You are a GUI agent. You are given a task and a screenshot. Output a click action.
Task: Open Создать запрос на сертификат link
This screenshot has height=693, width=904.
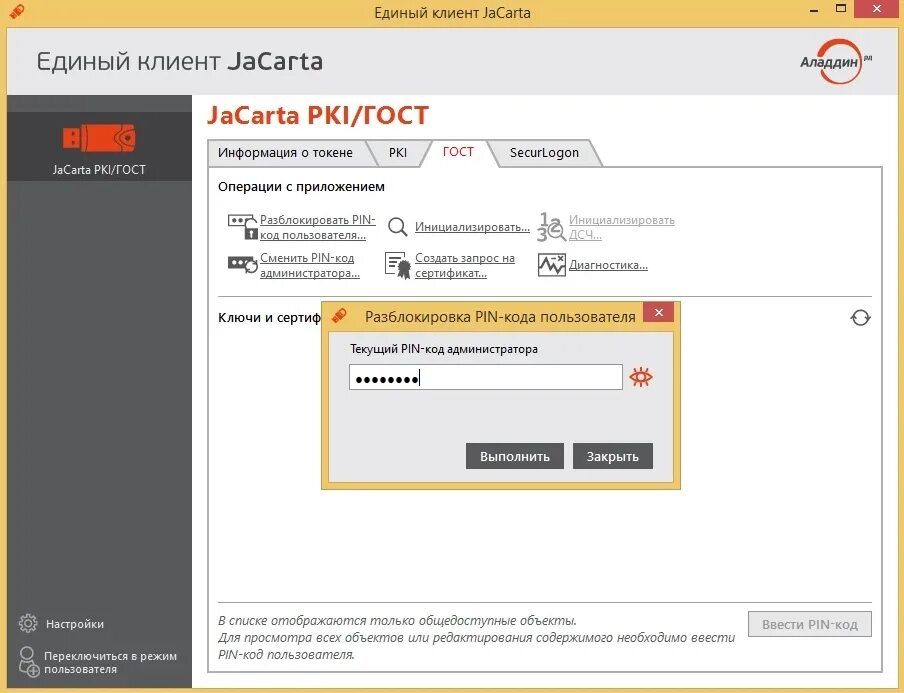tap(465, 265)
